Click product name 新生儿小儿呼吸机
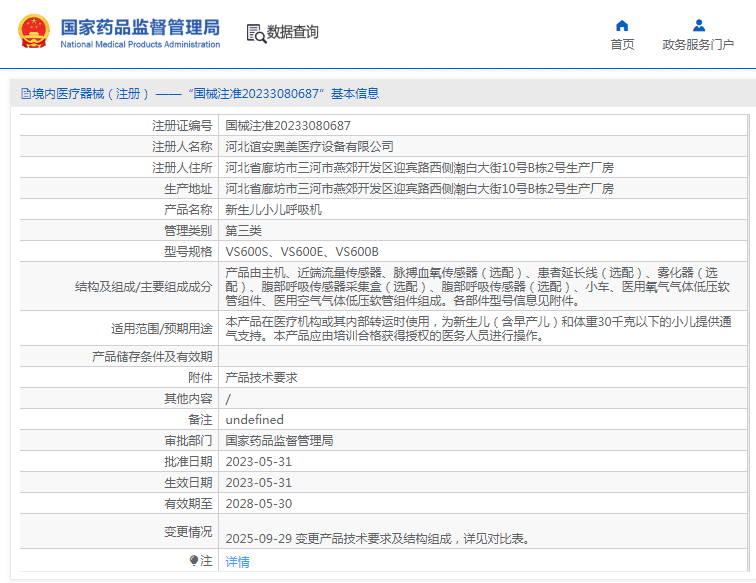 [273, 210]
